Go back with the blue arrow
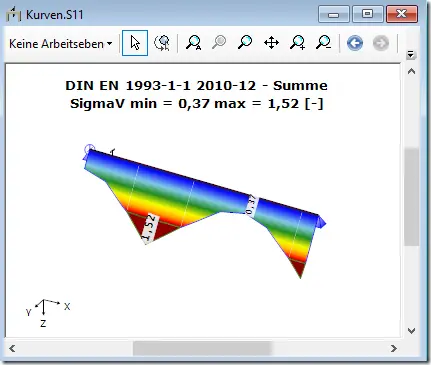The width and height of the screenshot is (431, 365). [355, 43]
